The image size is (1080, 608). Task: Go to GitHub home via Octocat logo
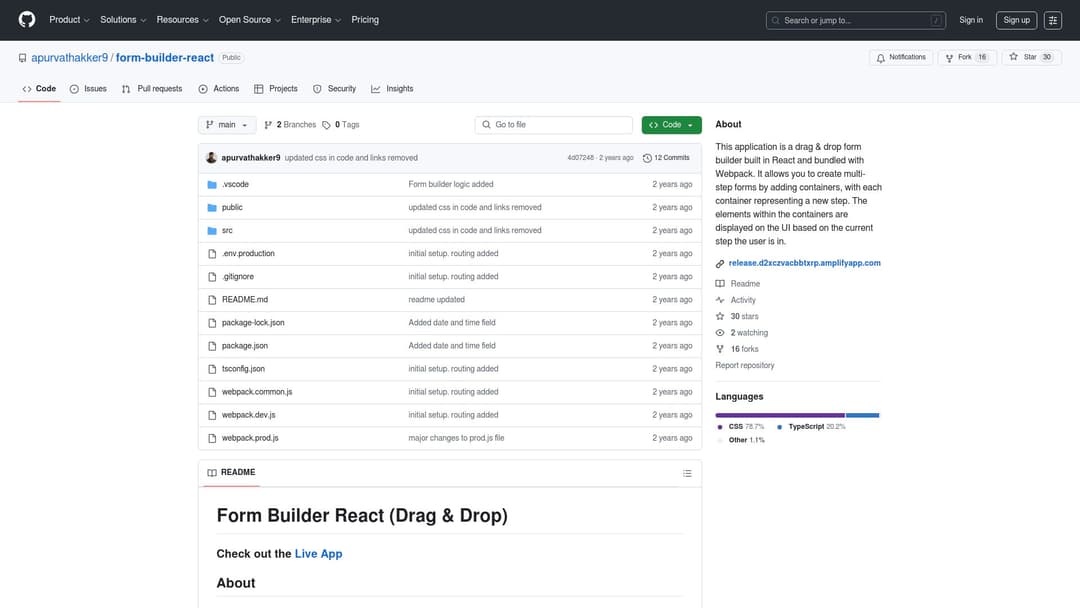click(x=27, y=19)
